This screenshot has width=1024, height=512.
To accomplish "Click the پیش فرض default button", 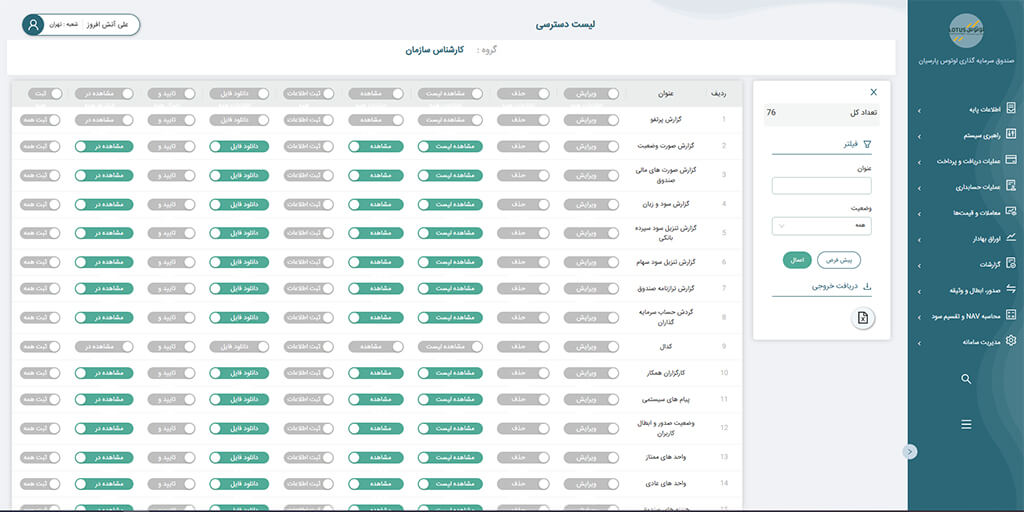I will tap(839, 259).
